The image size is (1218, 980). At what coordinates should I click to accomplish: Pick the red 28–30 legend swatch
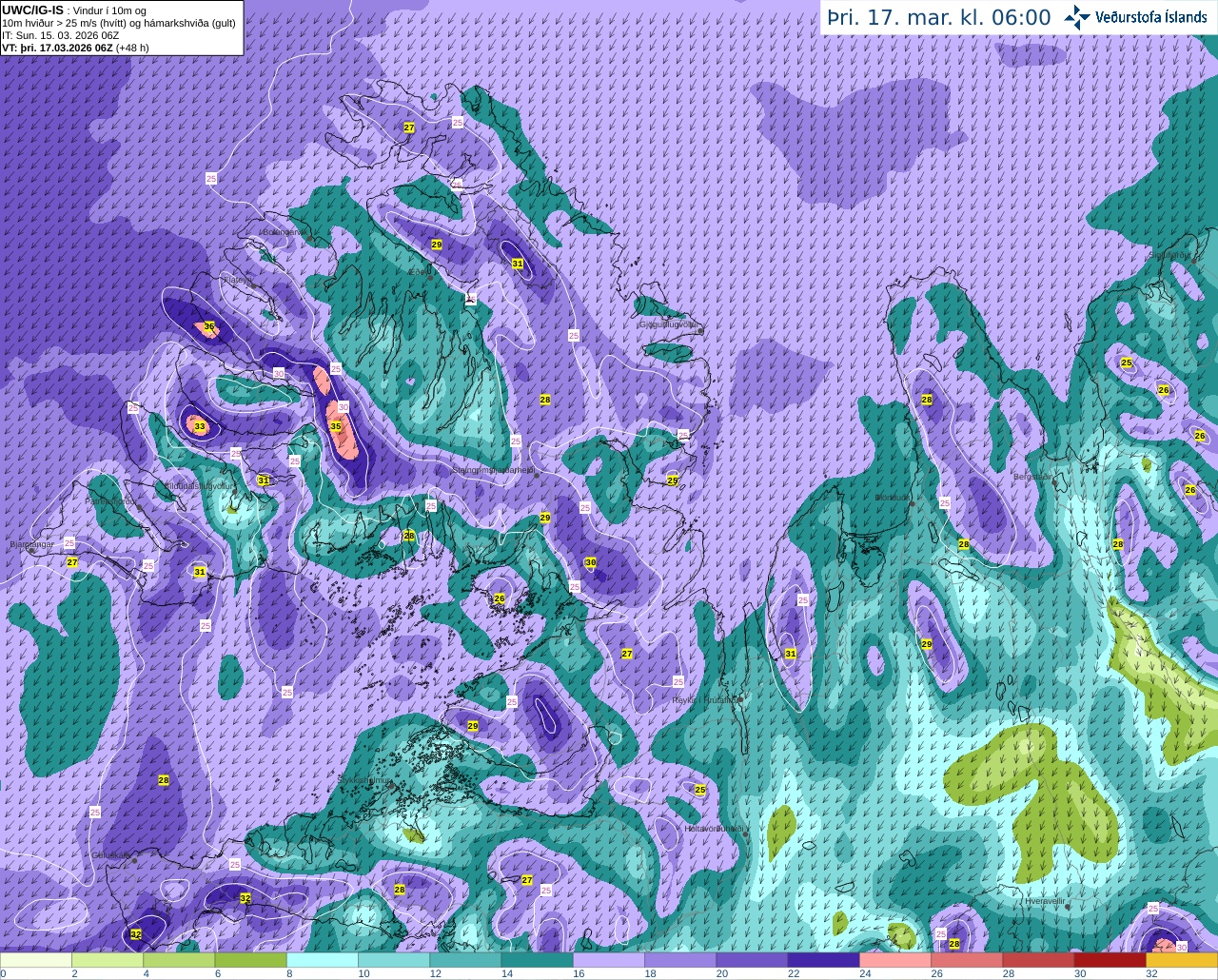(1038, 960)
